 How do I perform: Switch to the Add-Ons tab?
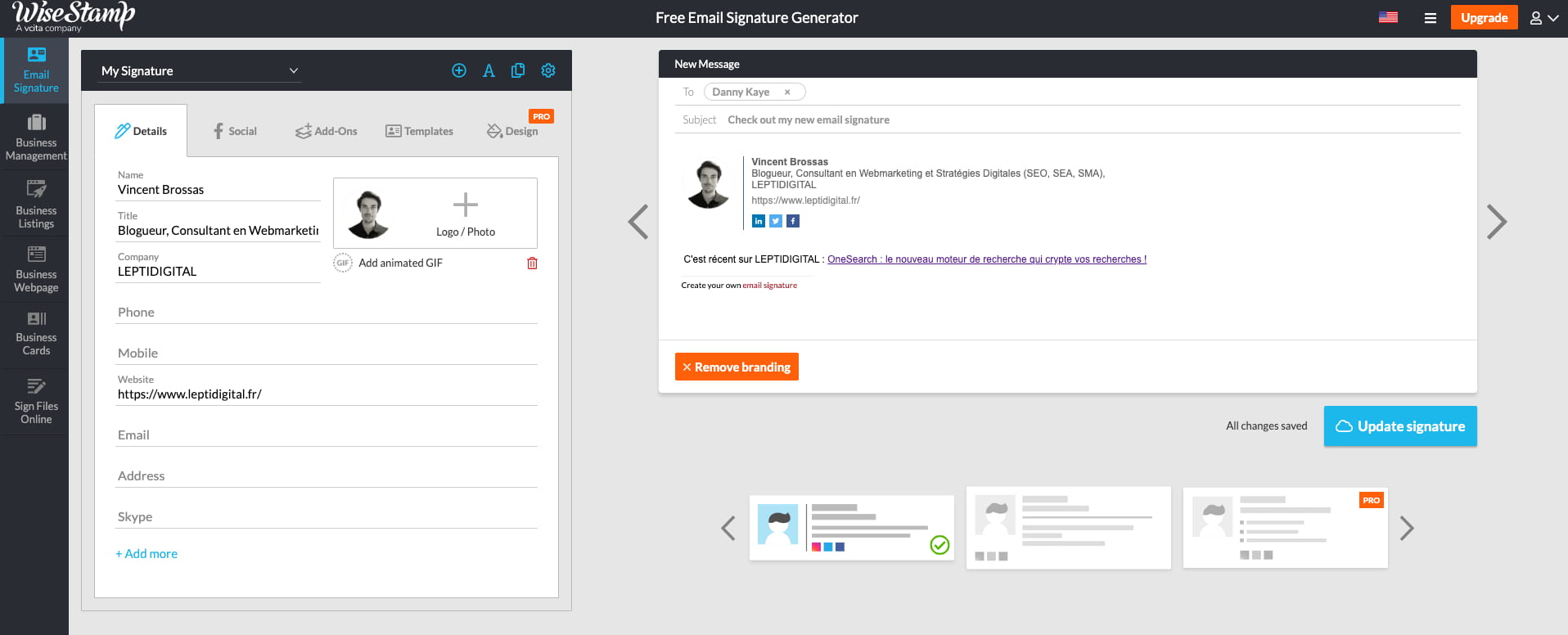click(327, 131)
